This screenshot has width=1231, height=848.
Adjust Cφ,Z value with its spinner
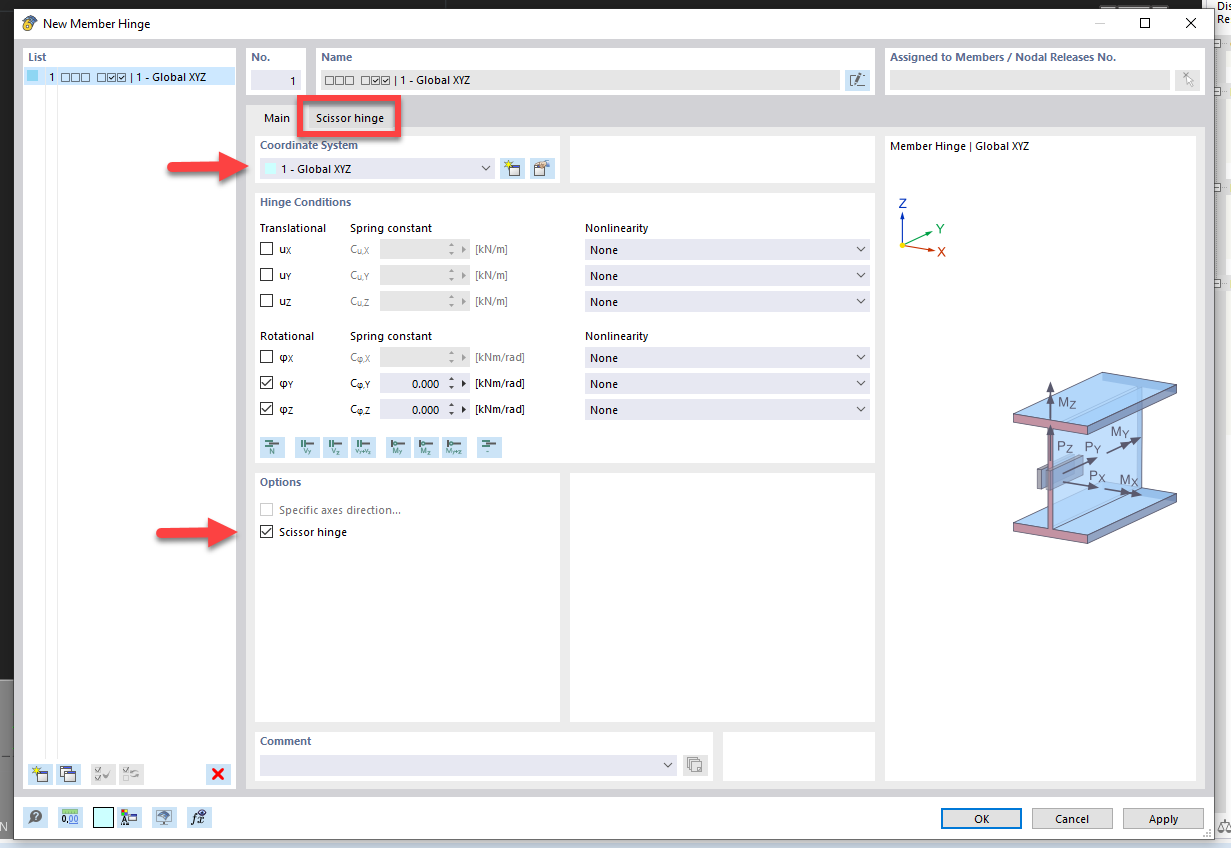pyautogui.click(x=451, y=410)
